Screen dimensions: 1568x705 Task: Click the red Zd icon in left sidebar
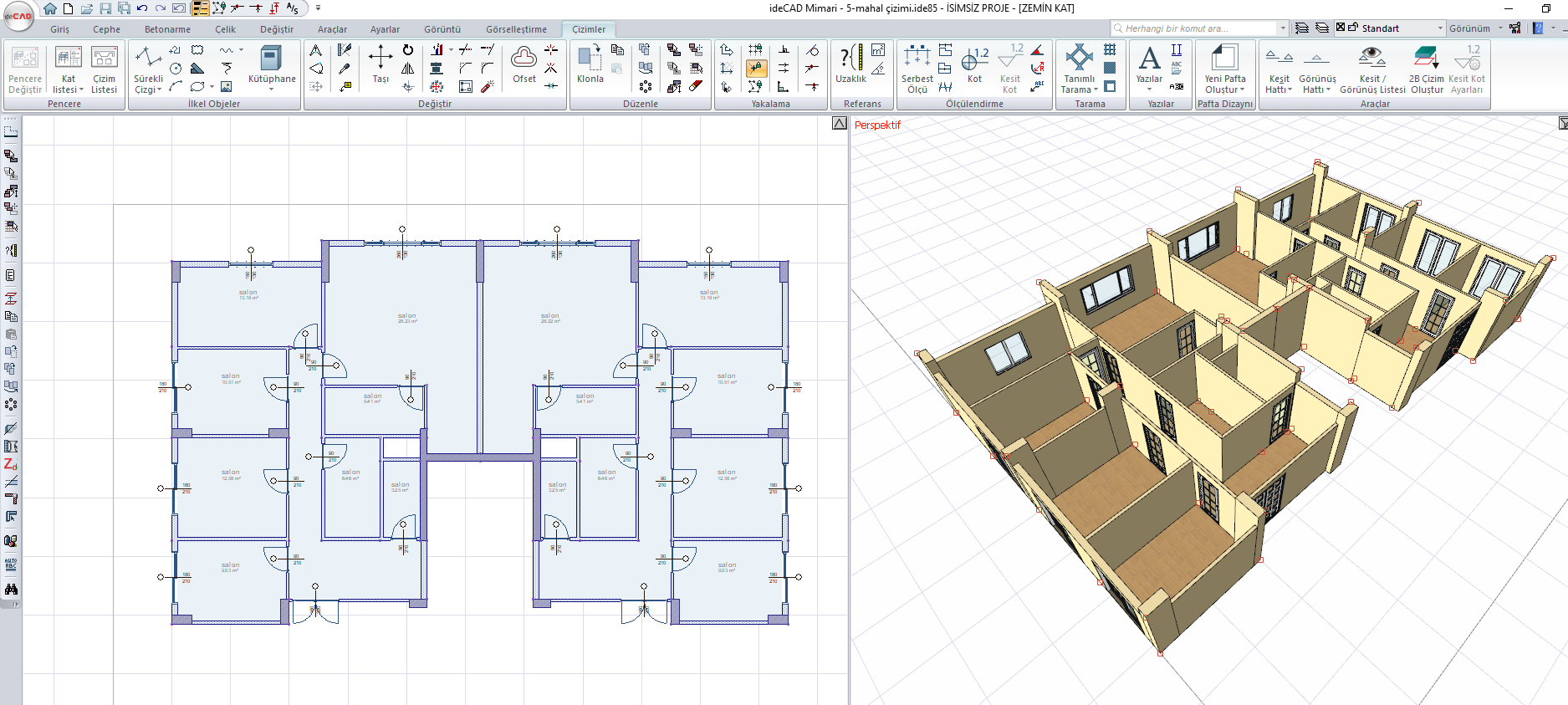(11, 464)
